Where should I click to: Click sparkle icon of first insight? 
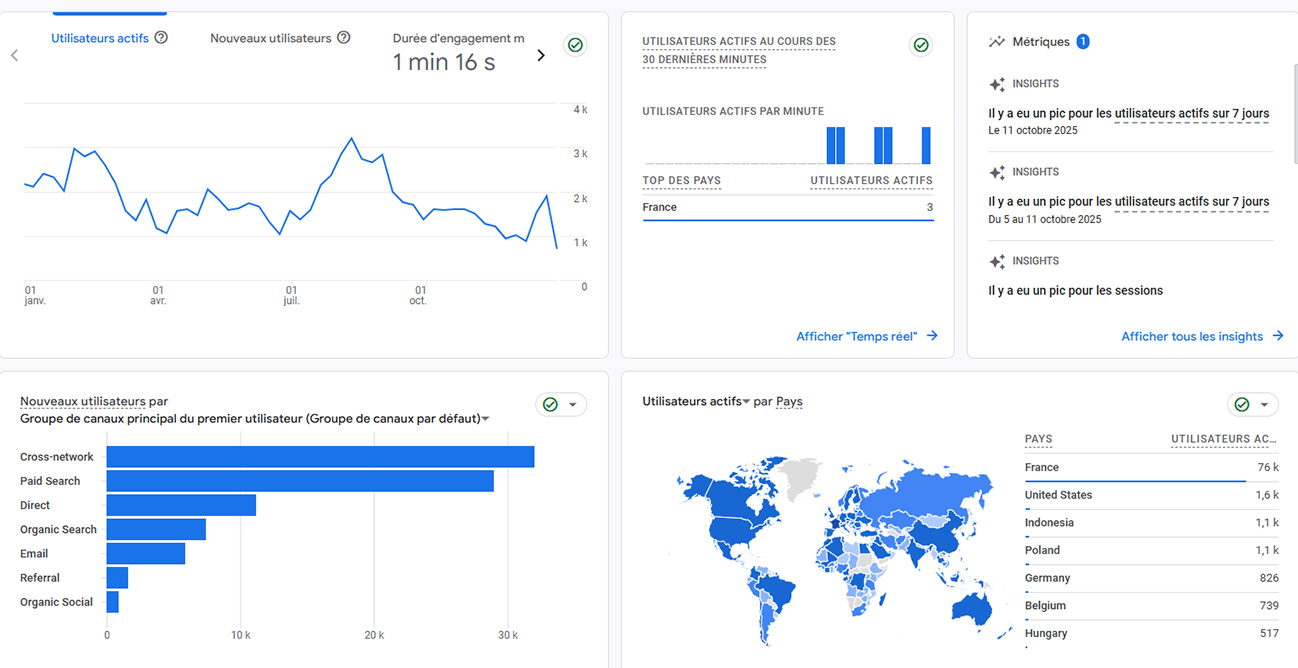[x=997, y=85]
